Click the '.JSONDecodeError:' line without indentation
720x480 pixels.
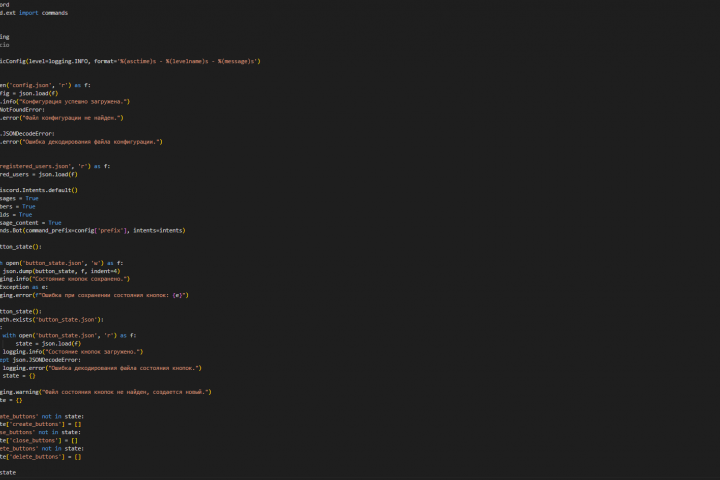click(28, 134)
